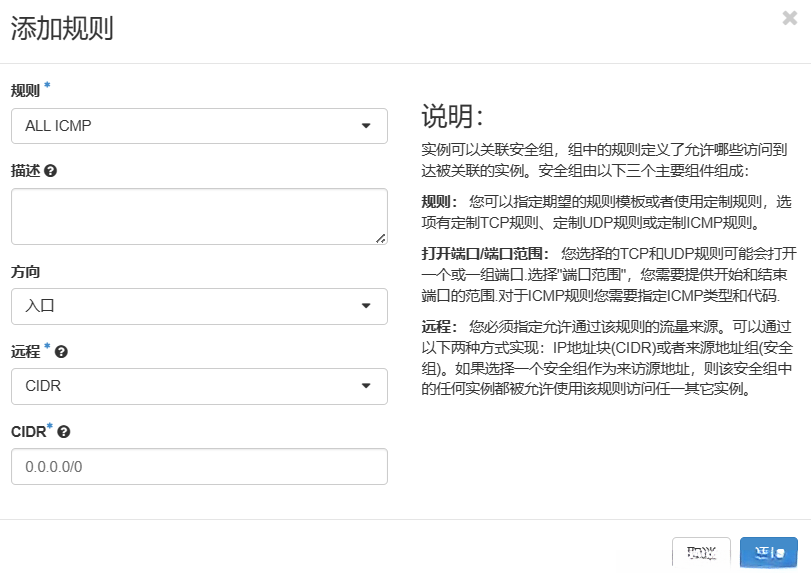
Task: Click the help icon next to CIDR label
Action: tap(64, 432)
